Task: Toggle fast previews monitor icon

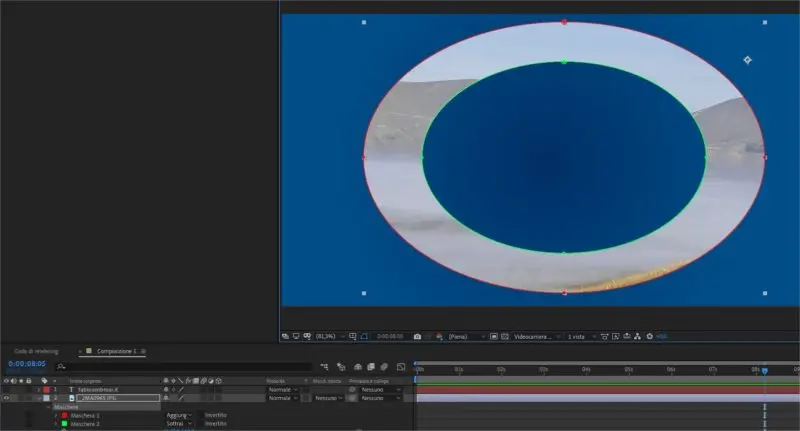Action: point(296,337)
